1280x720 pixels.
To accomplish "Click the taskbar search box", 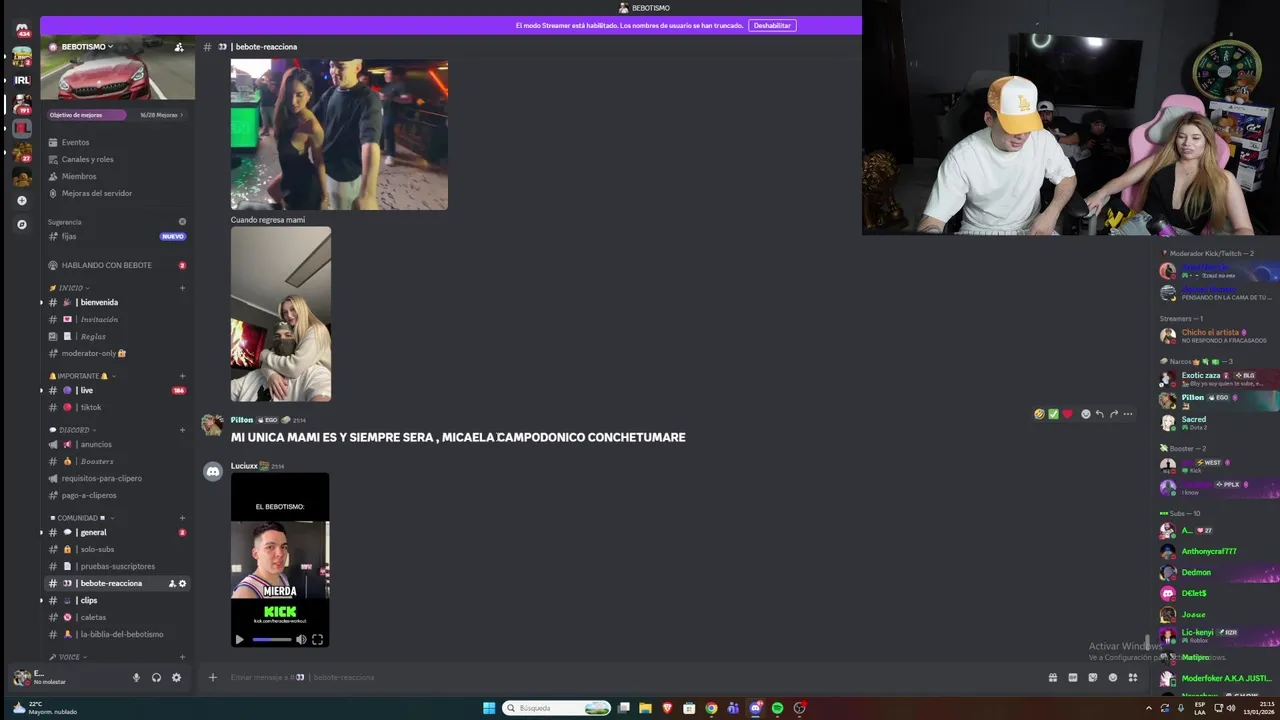I will pyautogui.click(x=557, y=708).
